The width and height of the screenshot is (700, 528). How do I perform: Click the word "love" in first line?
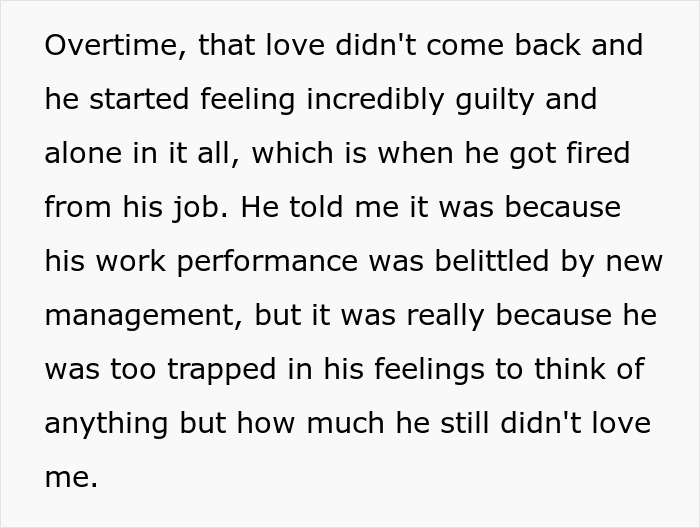tap(295, 45)
